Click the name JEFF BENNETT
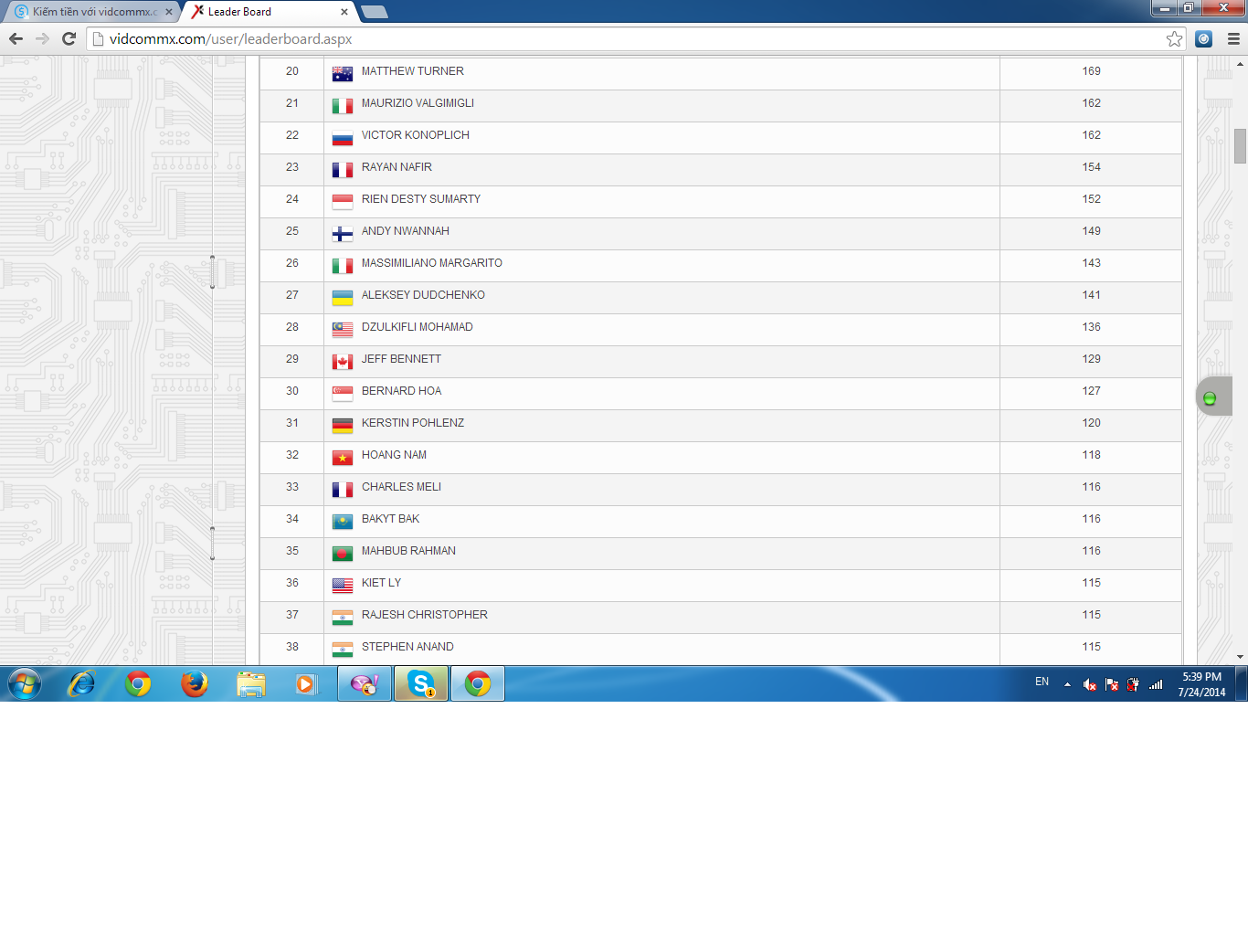 [401, 359]
